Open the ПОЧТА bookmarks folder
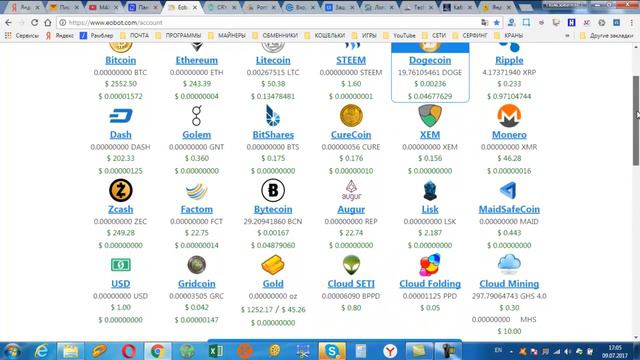Viewport: 640px width, 360px height. tap(136, 36)
